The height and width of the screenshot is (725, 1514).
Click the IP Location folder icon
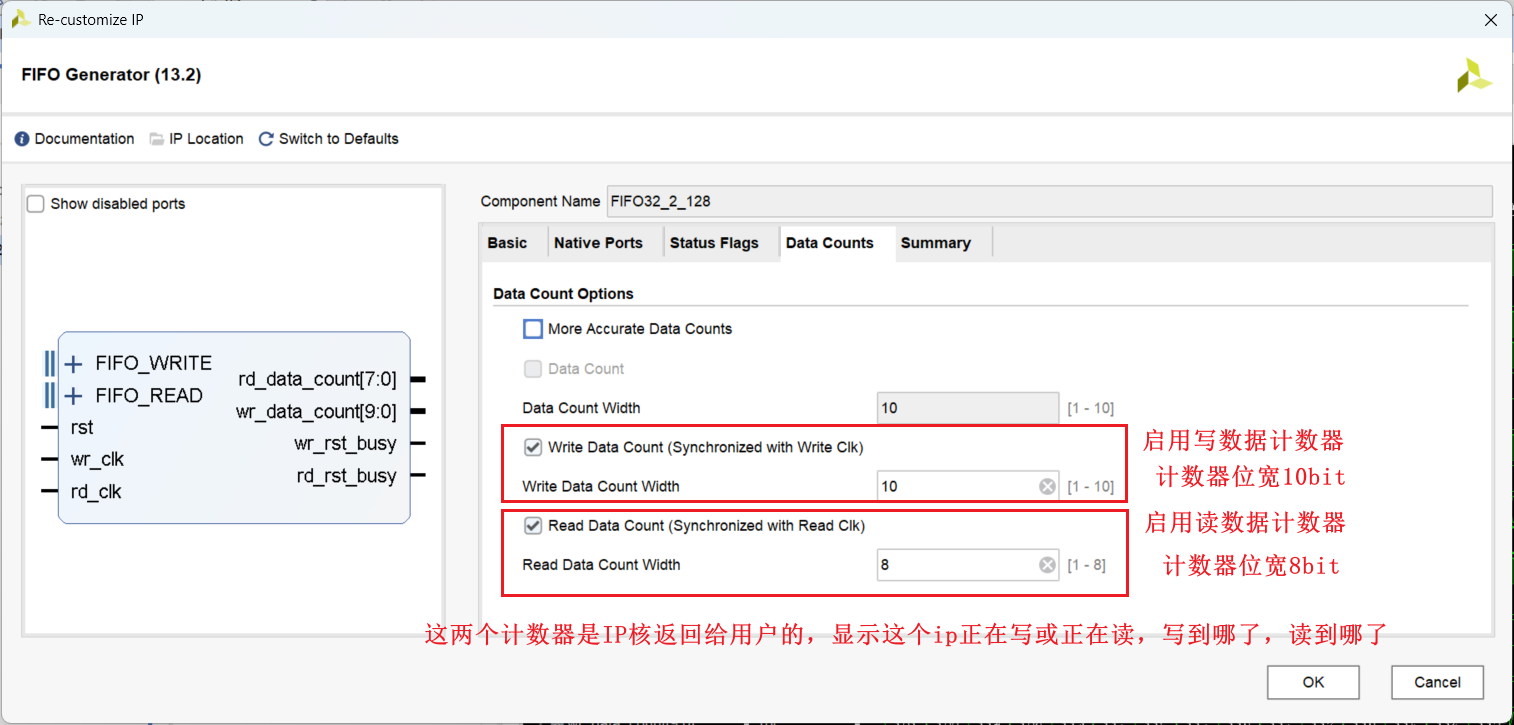tap(157, 139)
